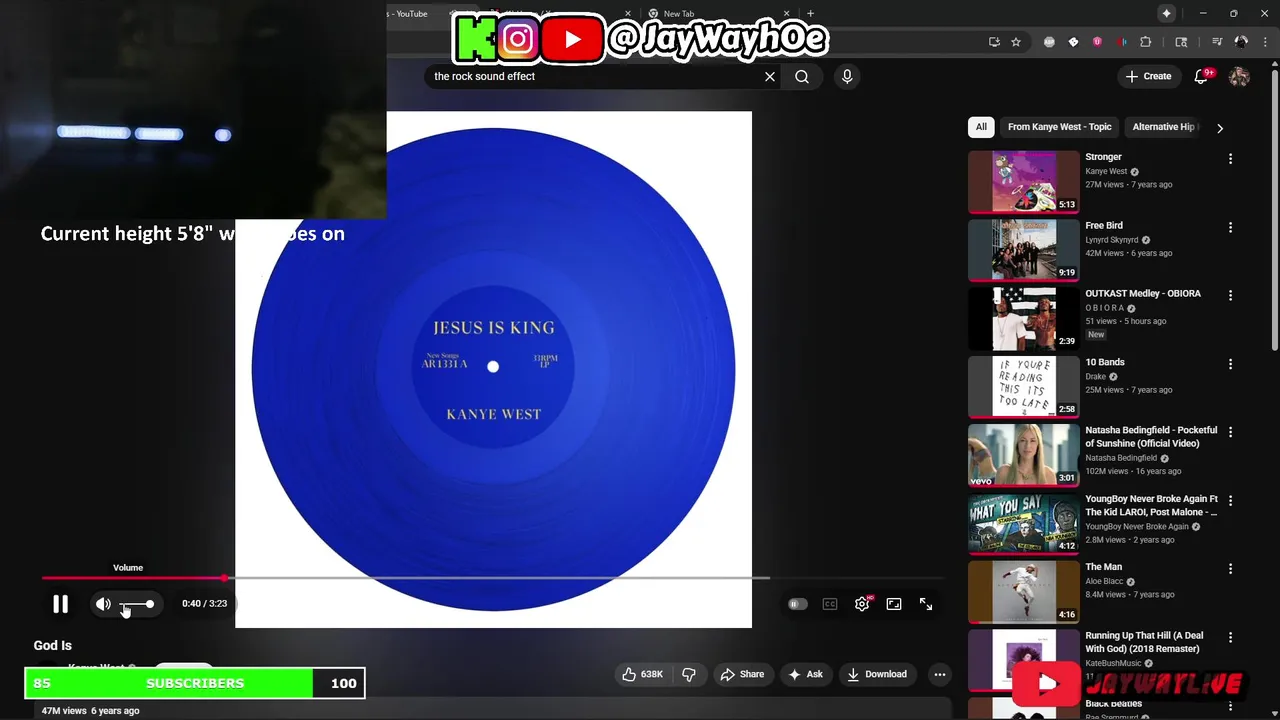Click Kanye West channel name on Stronger
This screenshot has height=720, width=1280.
(1106, 171)
